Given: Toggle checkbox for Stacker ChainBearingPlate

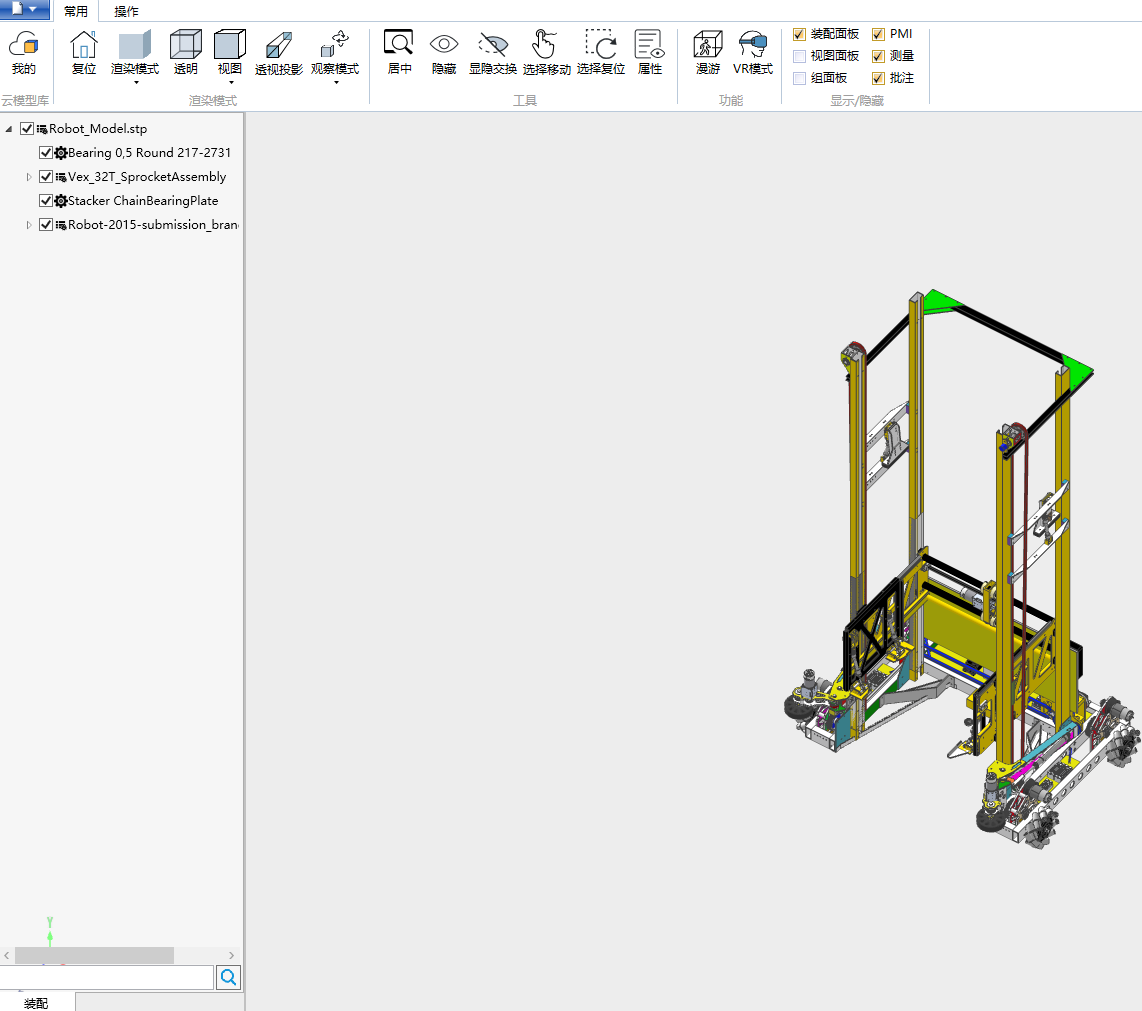Looking at the screenshot, I should pos(46,201).
